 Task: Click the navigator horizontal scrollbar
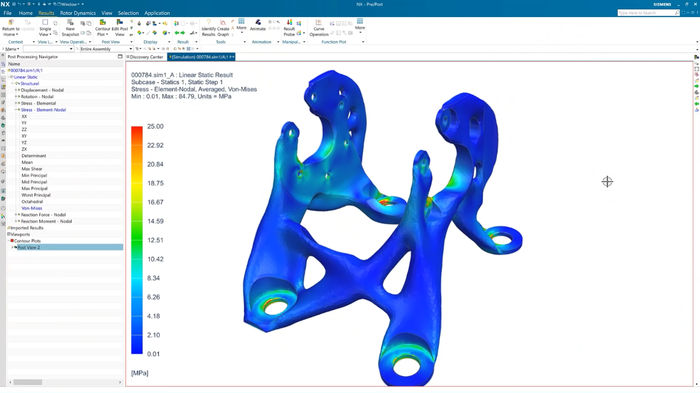65,382
